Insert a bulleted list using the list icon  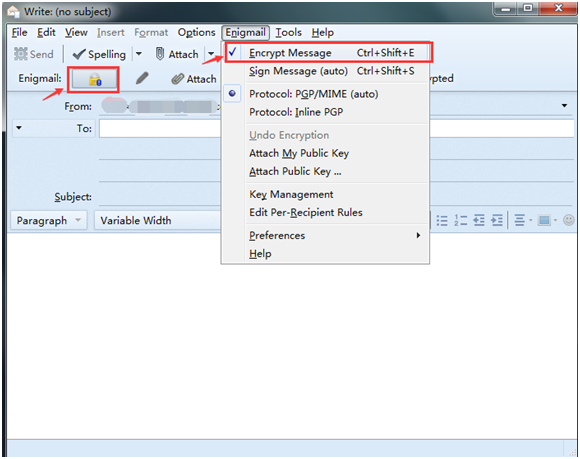click(x=442, y=220)
